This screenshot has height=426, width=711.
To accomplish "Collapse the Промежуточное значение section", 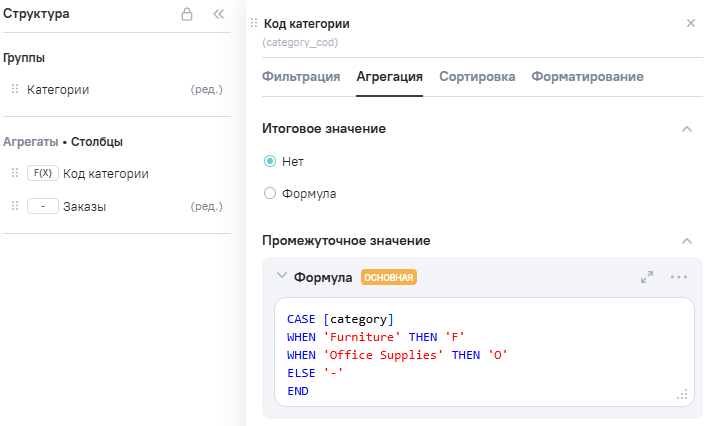I will click(x=686, y=241).
